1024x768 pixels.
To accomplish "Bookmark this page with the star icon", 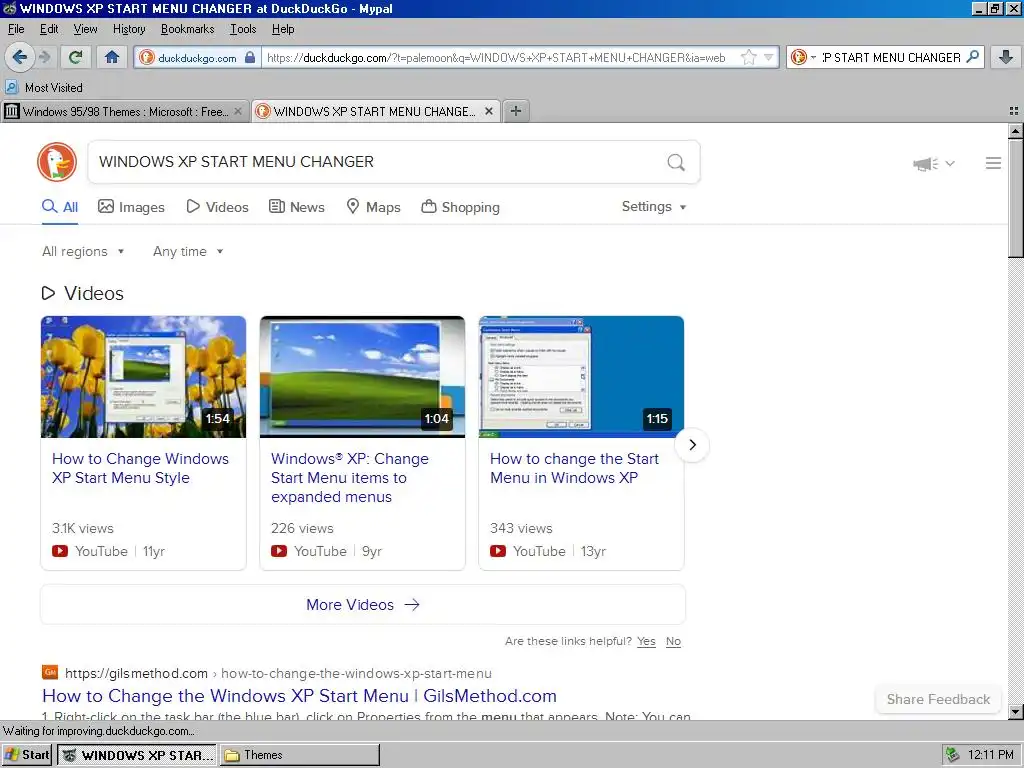I will [x=748, y=57].
